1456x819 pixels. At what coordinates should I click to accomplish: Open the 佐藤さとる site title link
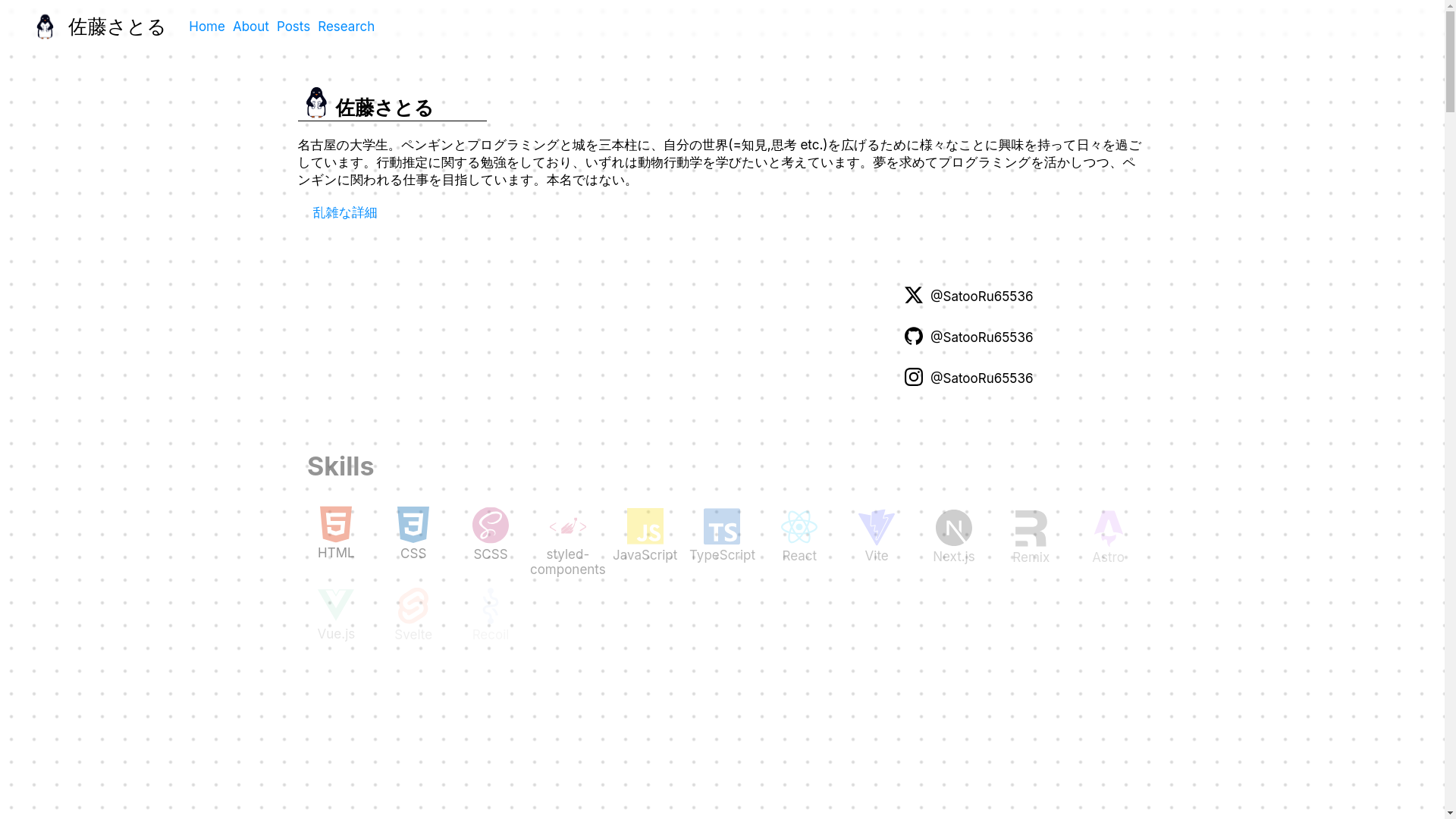point(117,27)
